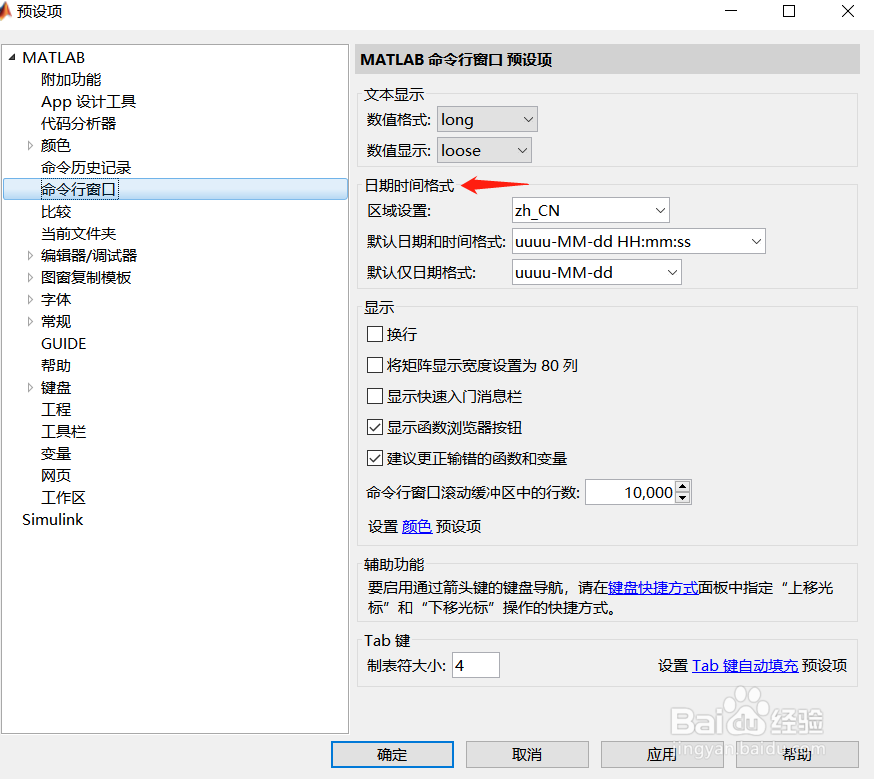Image resolution: width=874 pixels, height=779 pixels.
Task: Click the MATLAB logo in title bar
Action: click(x=5, y=11)
